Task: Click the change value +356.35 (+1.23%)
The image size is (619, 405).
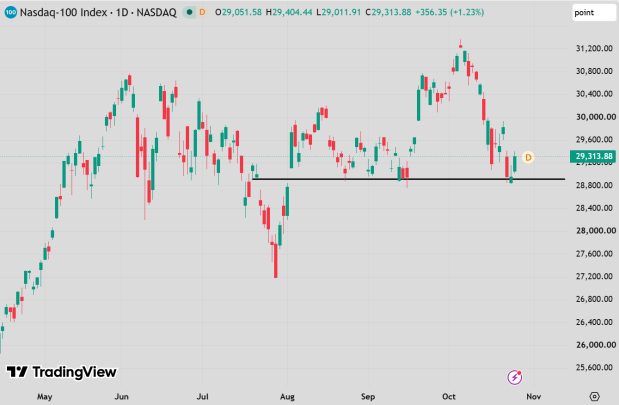Action: tap(450, 12)
